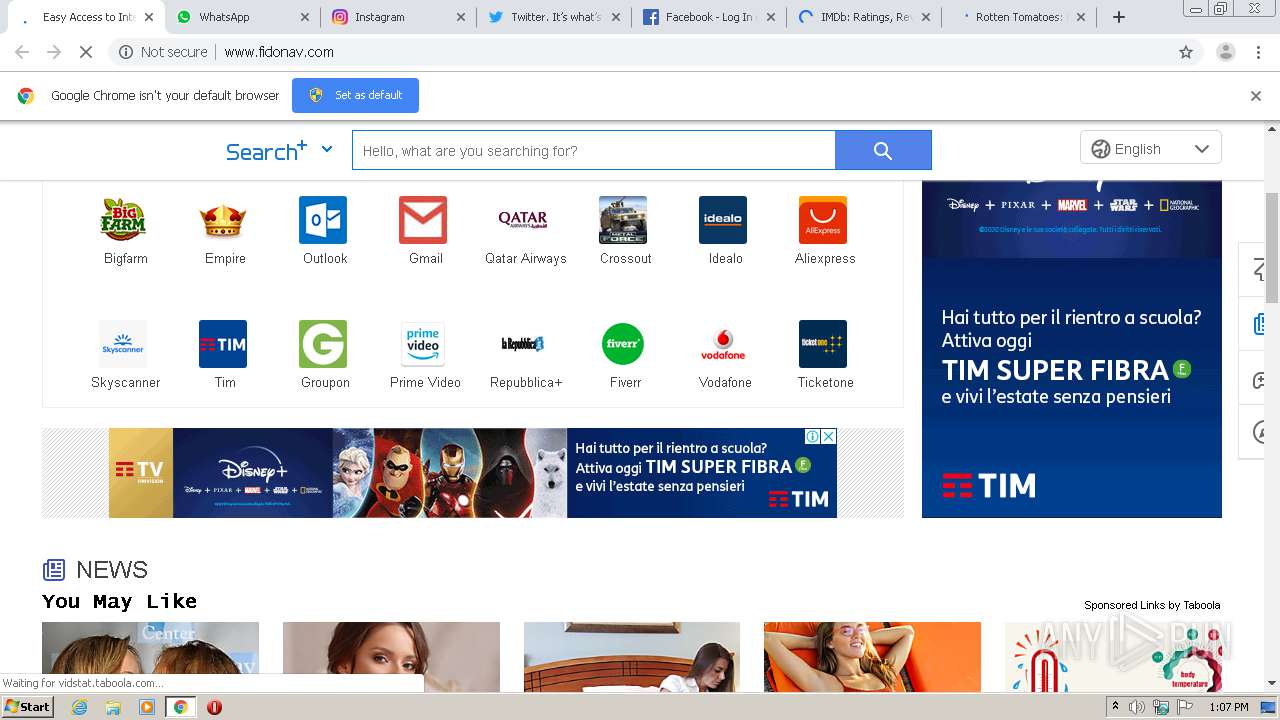Open the Gmail envelope icon
The width and height of the screenshot is (1280, 720).
point(423,220)
